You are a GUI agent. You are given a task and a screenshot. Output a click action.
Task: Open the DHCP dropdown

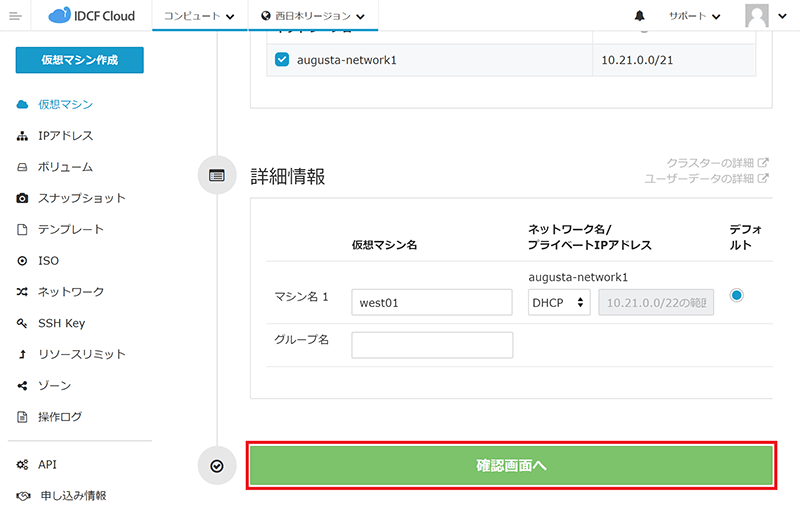click(559, 302)
